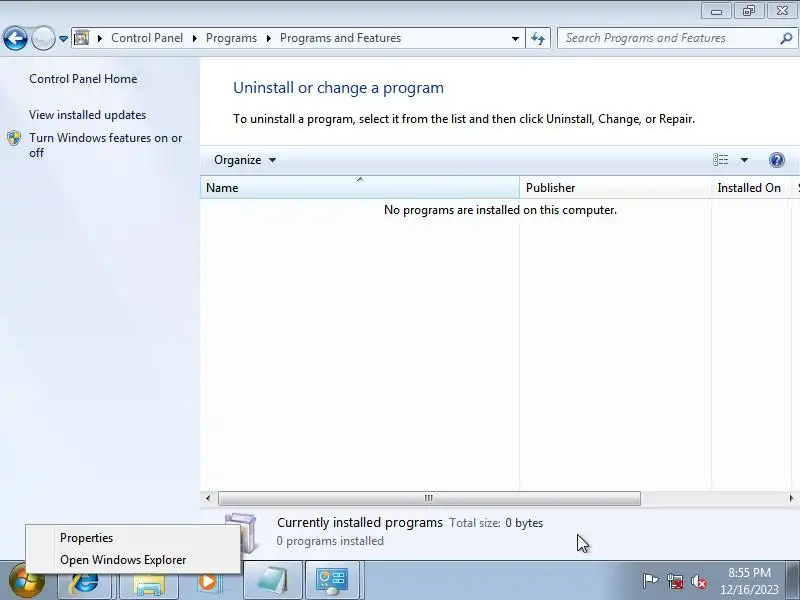800x600 pixels.
Task: Open help with the blue question icon
Action: tap(777, 160)
